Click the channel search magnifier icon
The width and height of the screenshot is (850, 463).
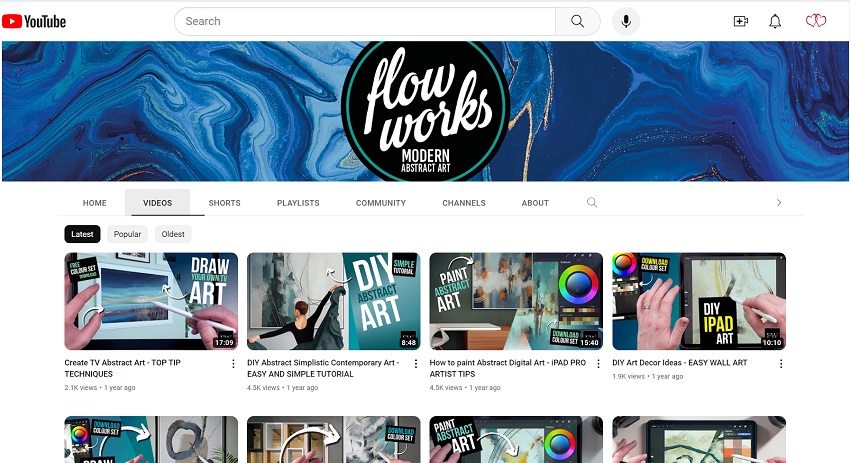pos(592,202)
